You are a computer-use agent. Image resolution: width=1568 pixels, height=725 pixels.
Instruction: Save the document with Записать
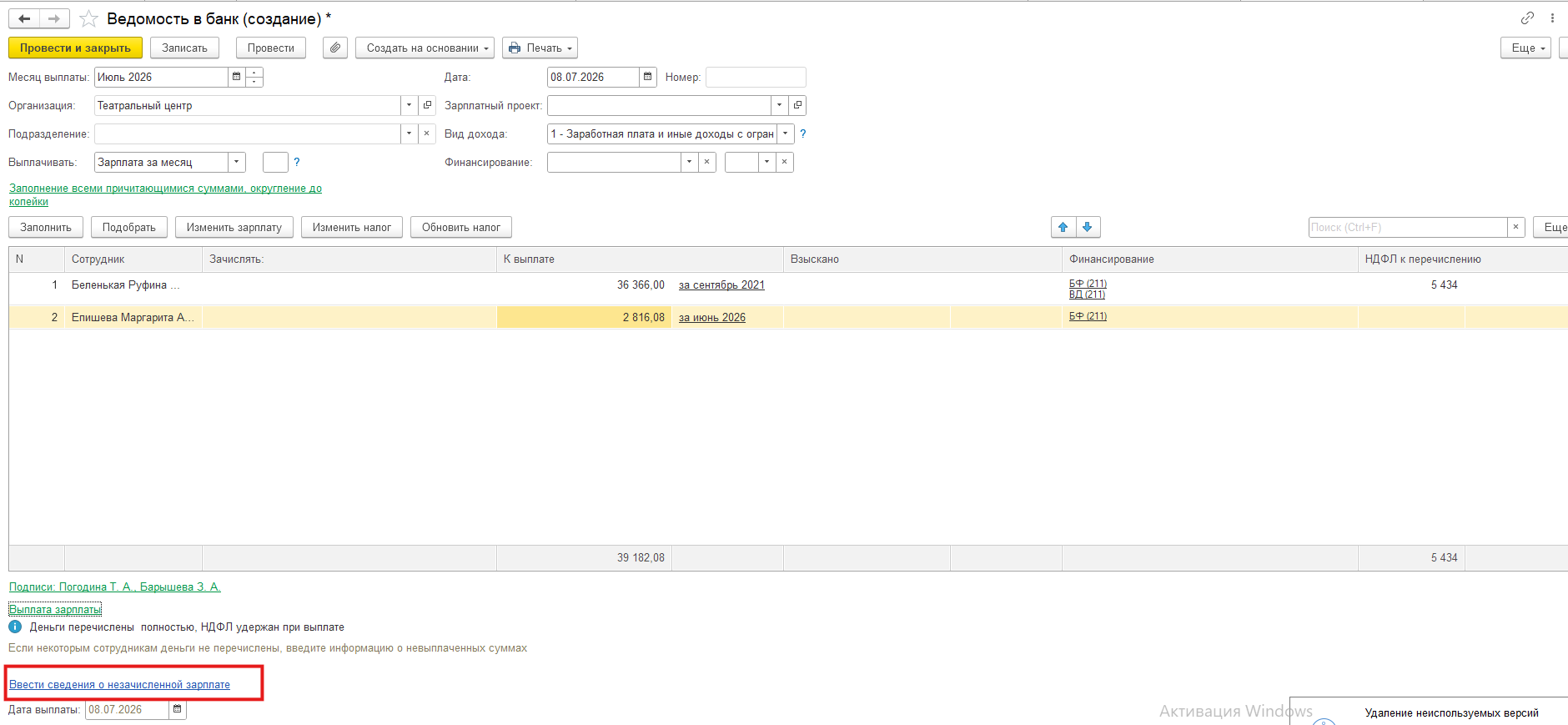(x=184, y=48)
